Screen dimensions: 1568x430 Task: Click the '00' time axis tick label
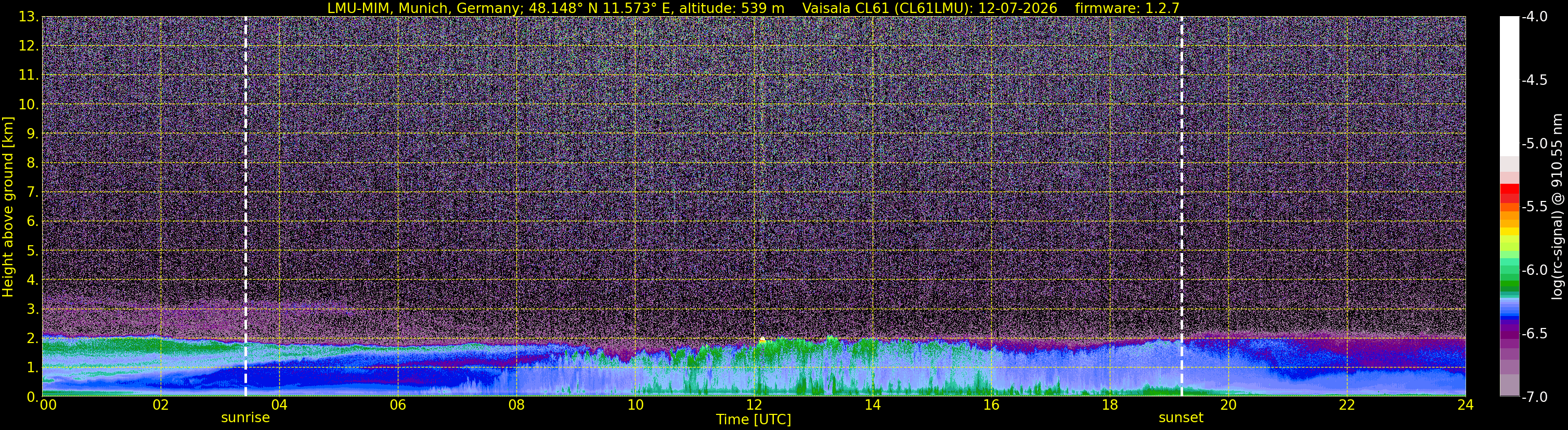(48, 405)
